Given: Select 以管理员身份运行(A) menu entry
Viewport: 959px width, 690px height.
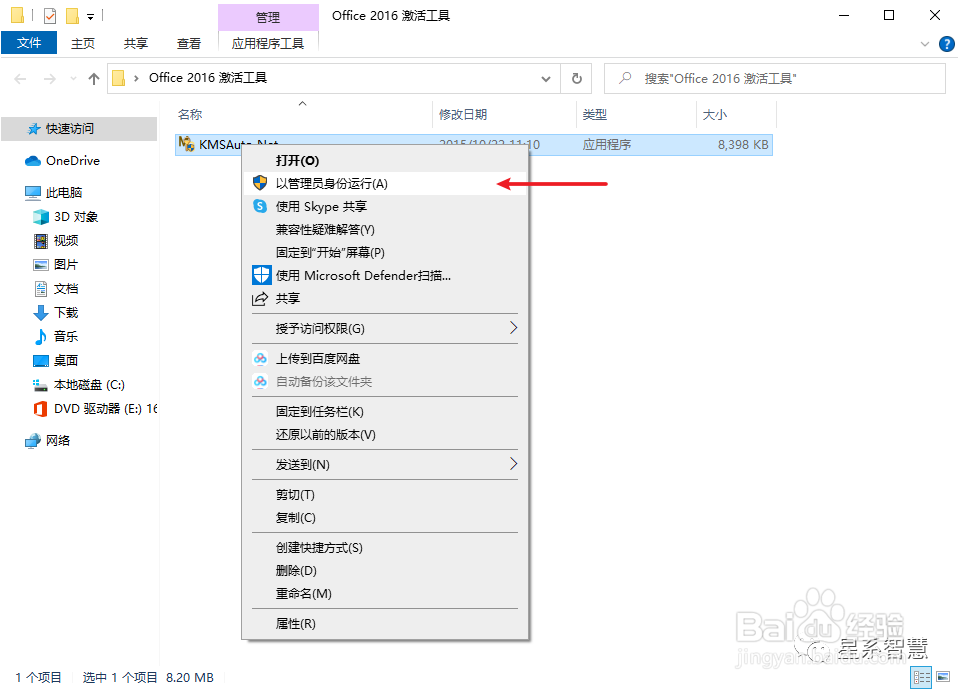Looking at the screenshot, I should point(385,184).
